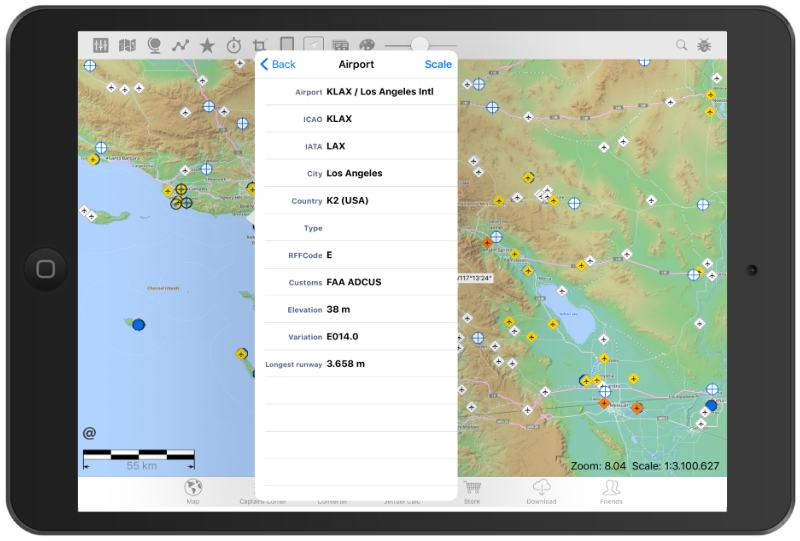Select Longest runway value 3.658 m

point(345,364)
